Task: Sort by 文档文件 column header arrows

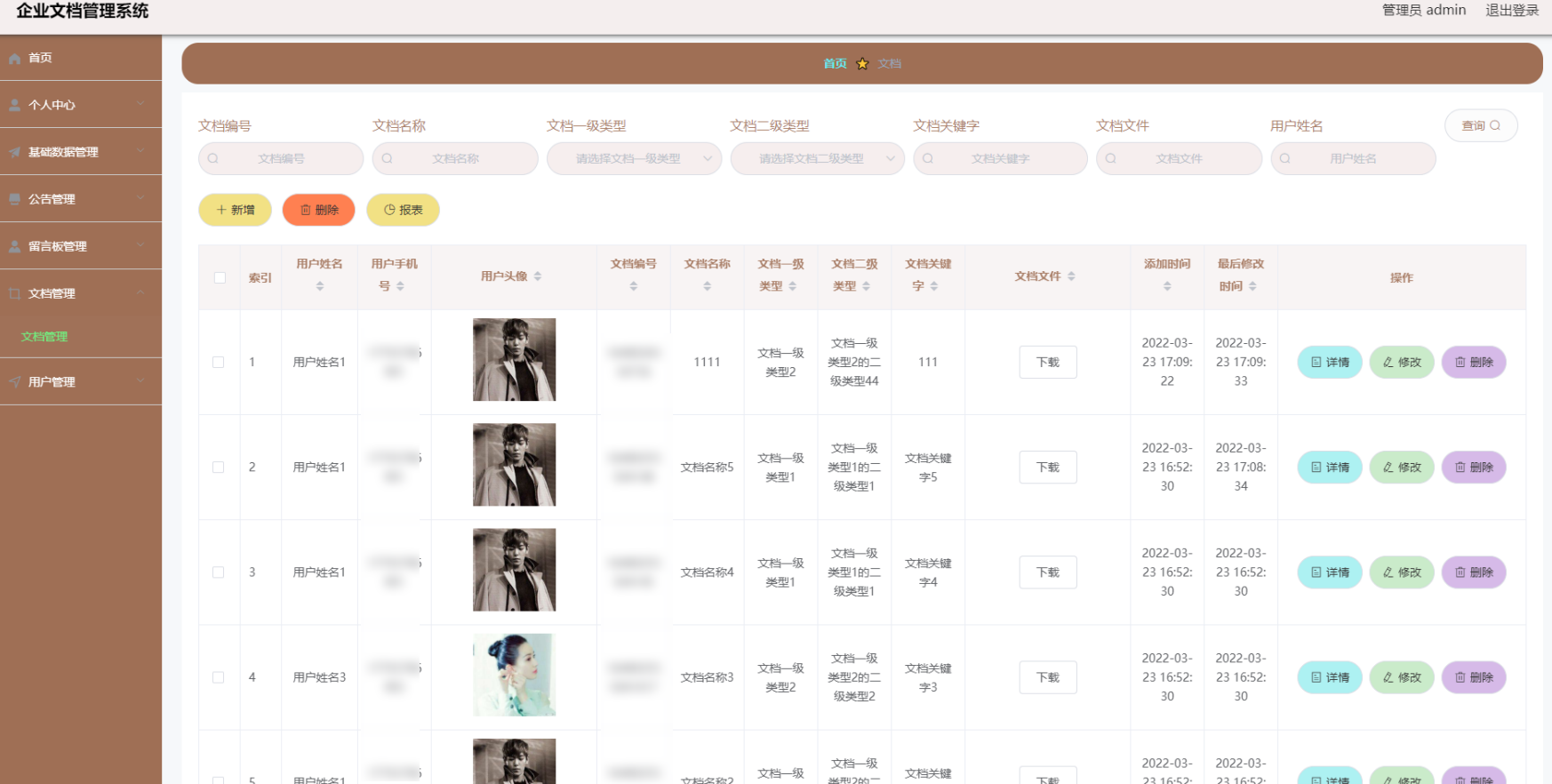Action: tap(1071, 276)
